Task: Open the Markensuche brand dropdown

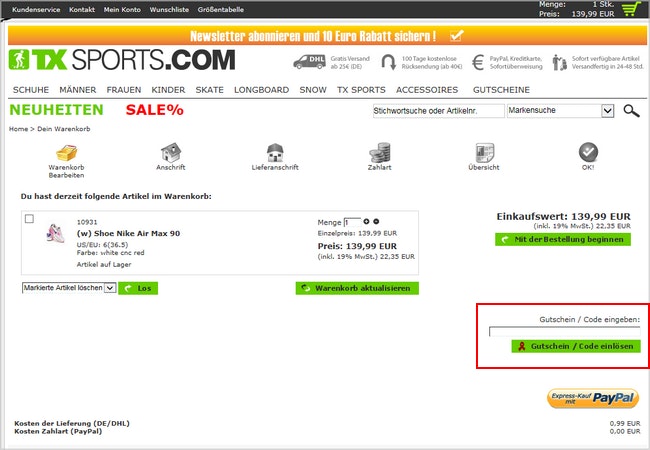Action: coord(560,111)
